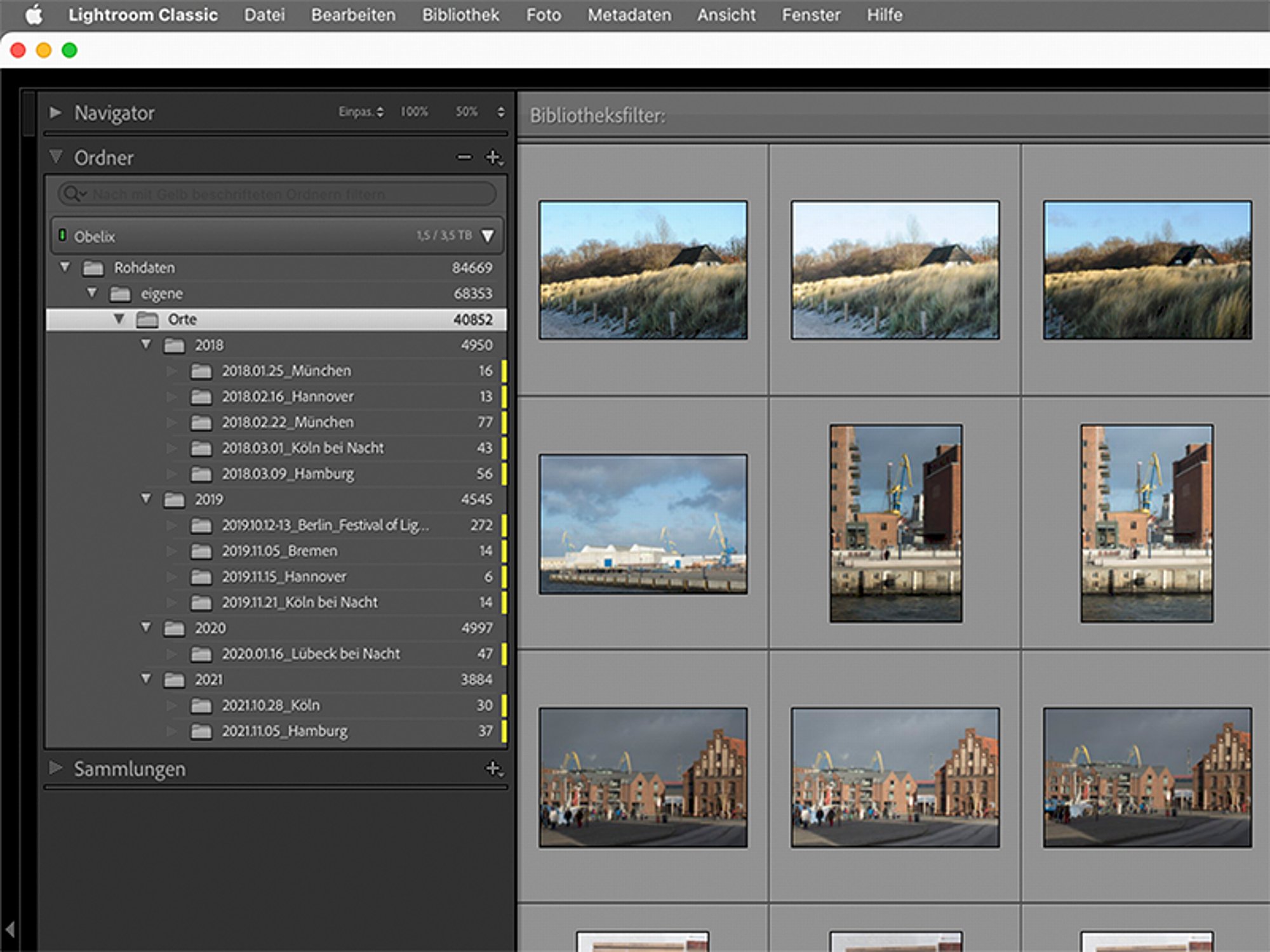Open the Metadaten menu
The image size is (1270, 952).
[x=629, y=15]
